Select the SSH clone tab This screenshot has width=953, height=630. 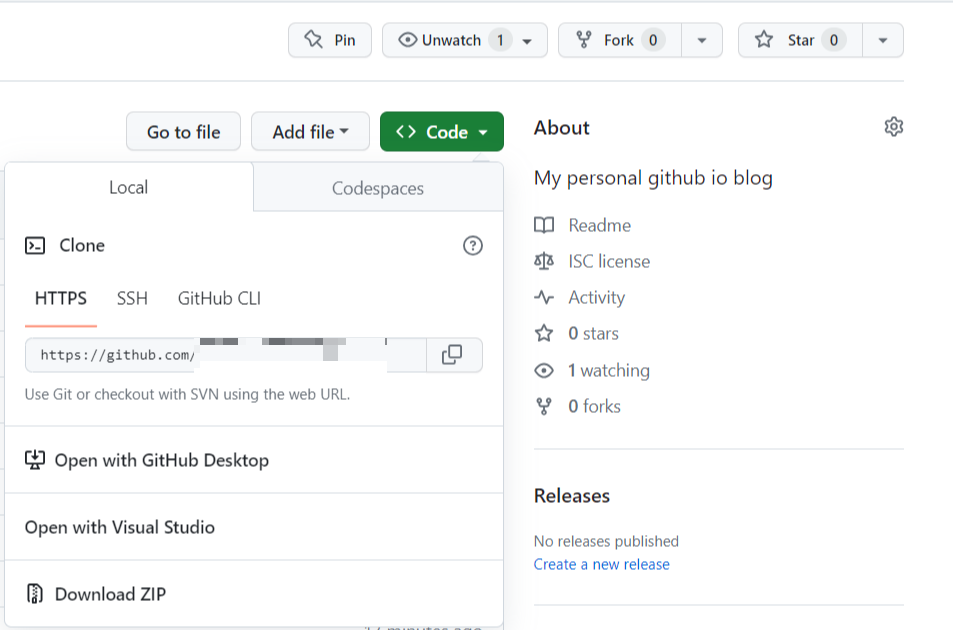point(131,298)
